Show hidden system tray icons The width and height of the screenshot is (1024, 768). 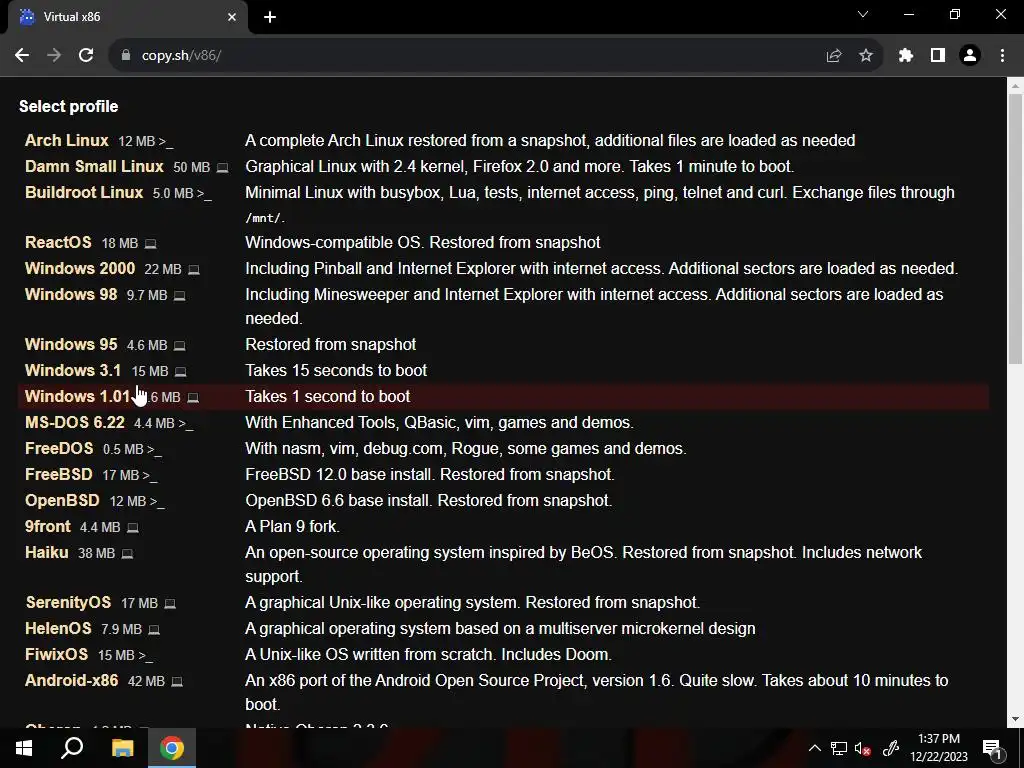click(815, 749)
